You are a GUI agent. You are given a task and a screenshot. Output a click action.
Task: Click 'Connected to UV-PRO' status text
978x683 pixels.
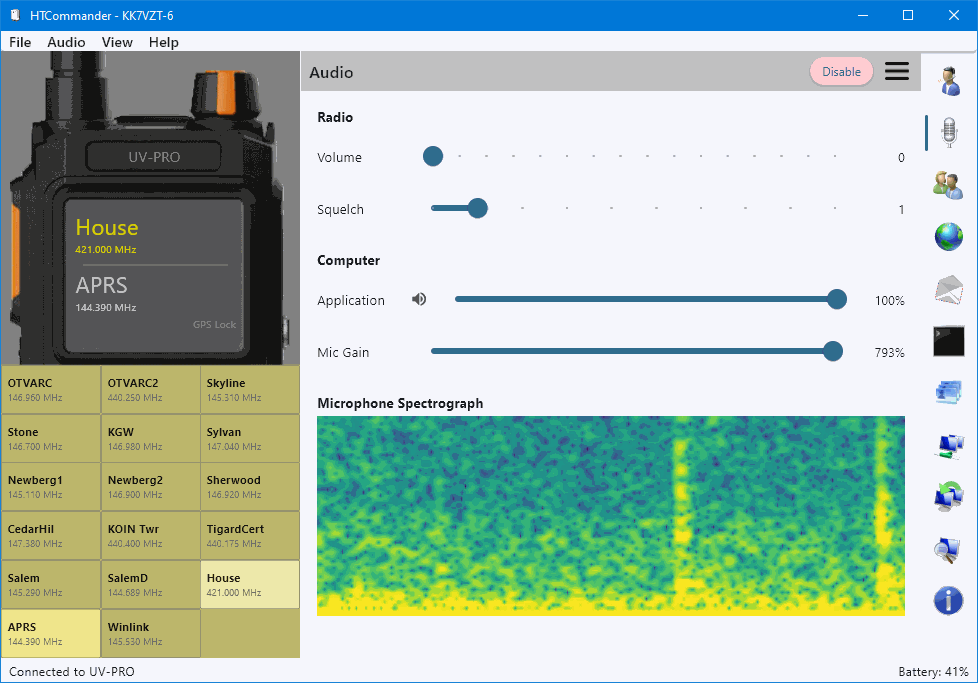coord(72,672)
